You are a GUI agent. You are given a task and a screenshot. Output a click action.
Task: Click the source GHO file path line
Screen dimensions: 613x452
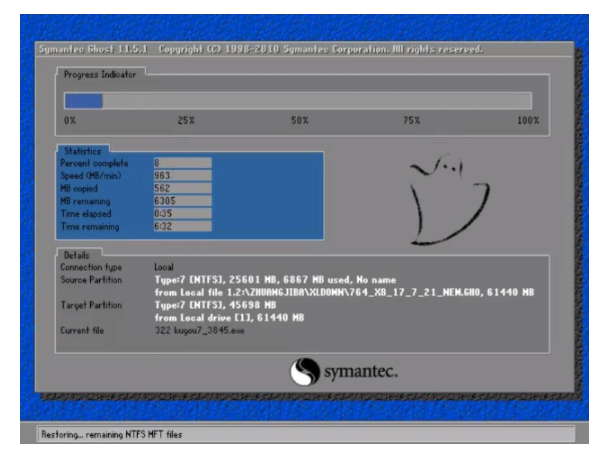(344, 292)
